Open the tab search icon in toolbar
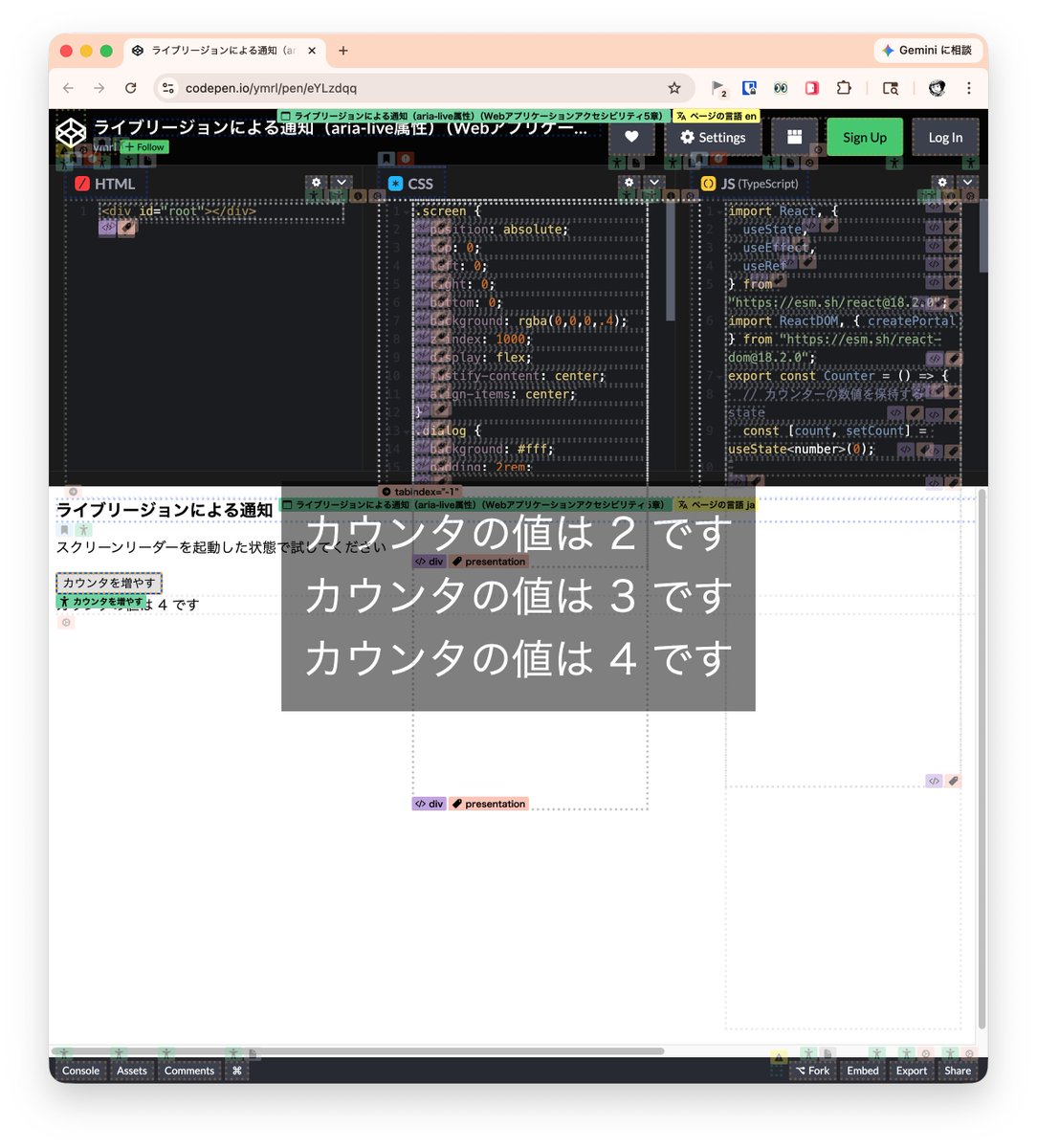The image size is (1037, 1148). (891, 88)
